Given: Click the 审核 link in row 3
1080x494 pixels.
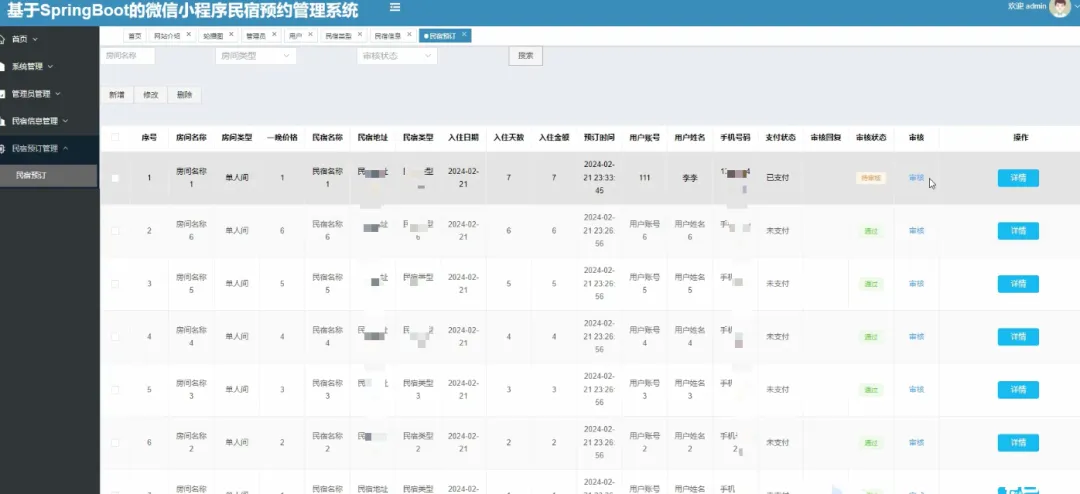Looking at the screenshot, I should tap(916, 284).
